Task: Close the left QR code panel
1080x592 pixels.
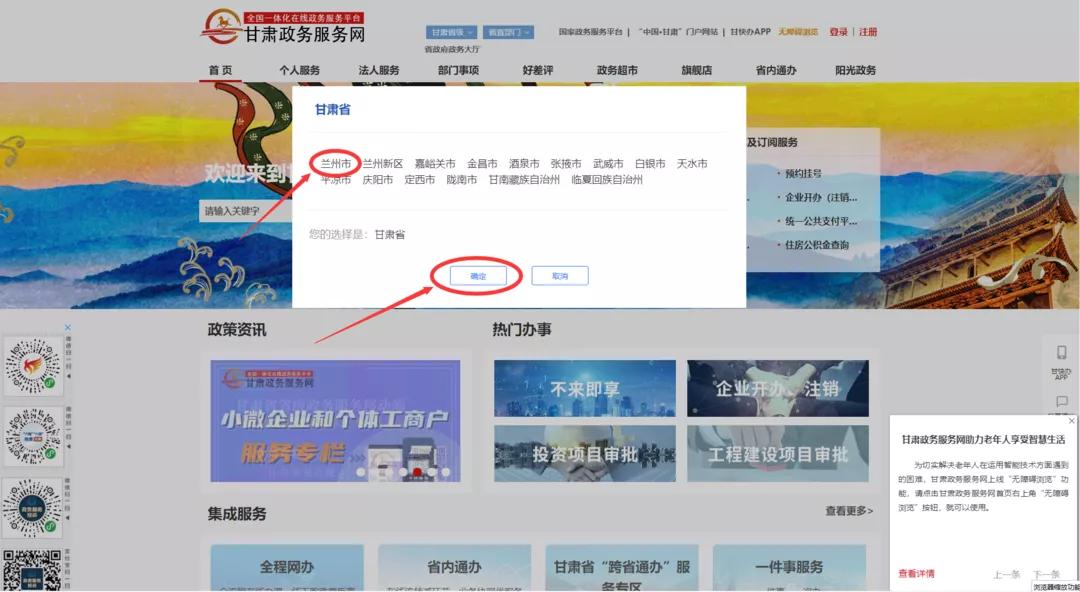Action: coord(68,327)
